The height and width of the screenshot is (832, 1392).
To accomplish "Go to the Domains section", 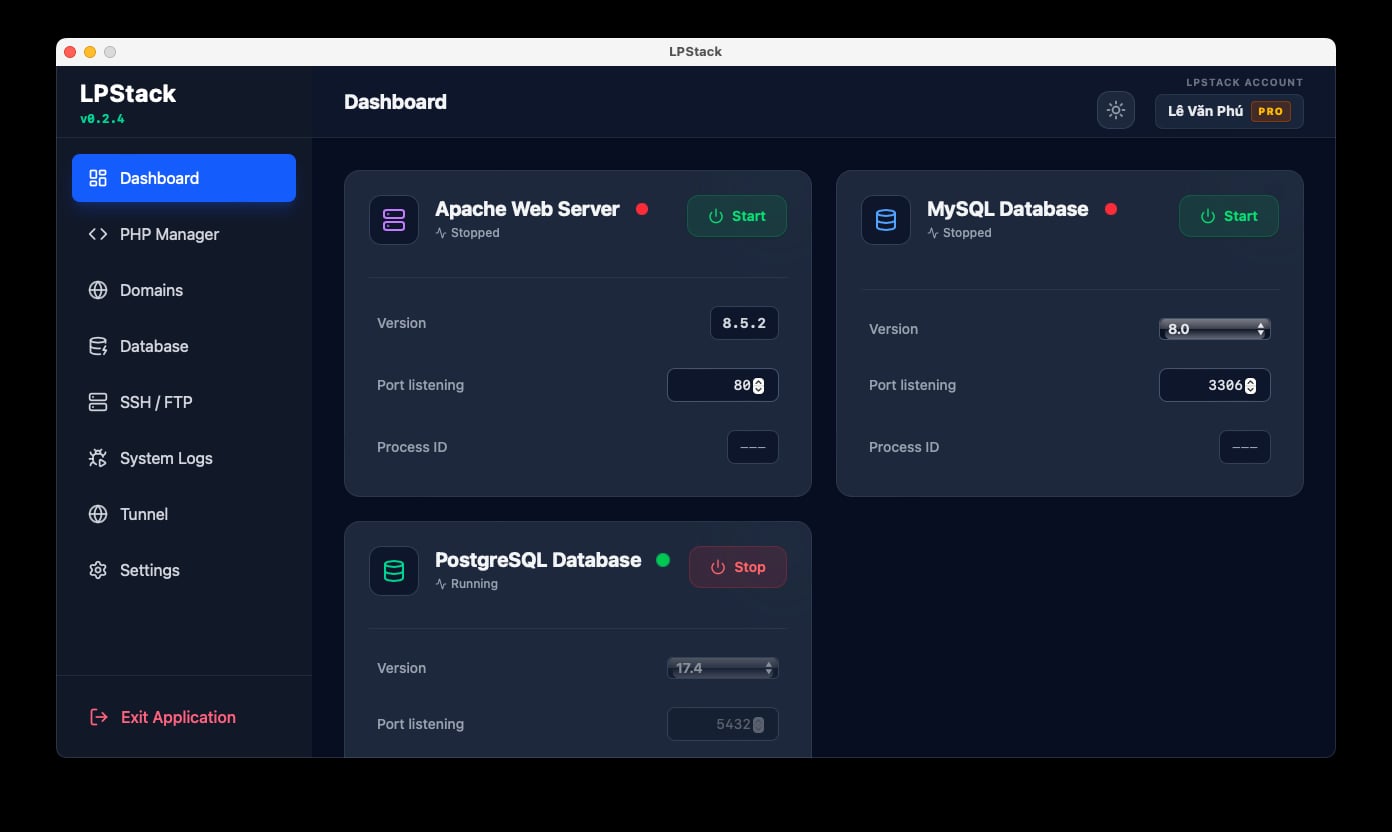I will pos(184,290).
